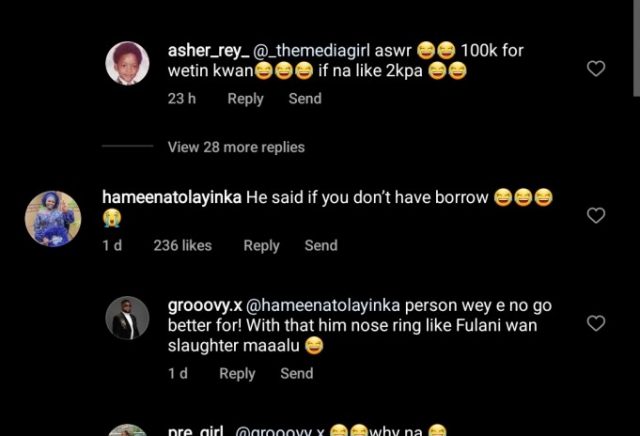Expand View 28 more replies
This screenshot has width=640, height=436.
coord(236,147)
